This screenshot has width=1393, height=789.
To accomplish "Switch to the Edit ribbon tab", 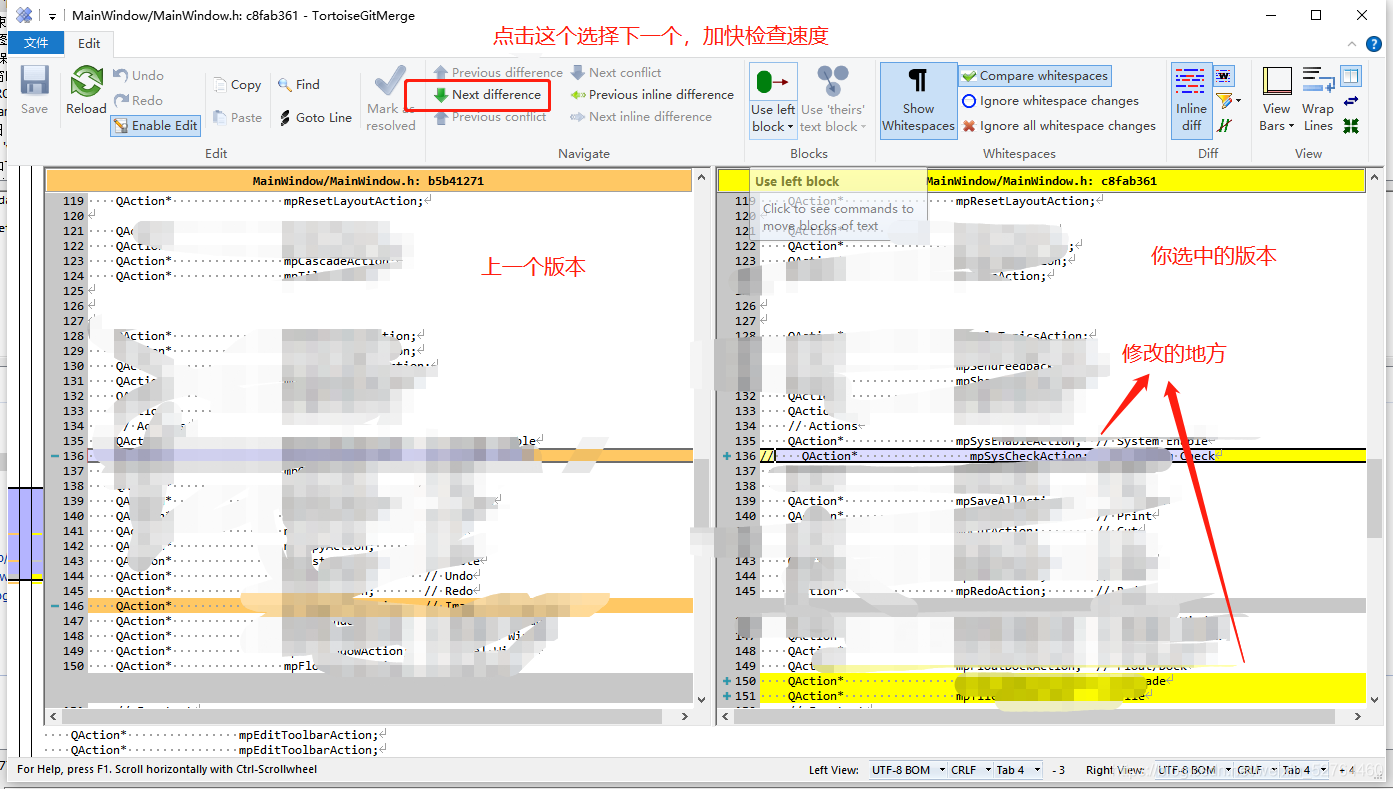I will (x=89, y=43).
